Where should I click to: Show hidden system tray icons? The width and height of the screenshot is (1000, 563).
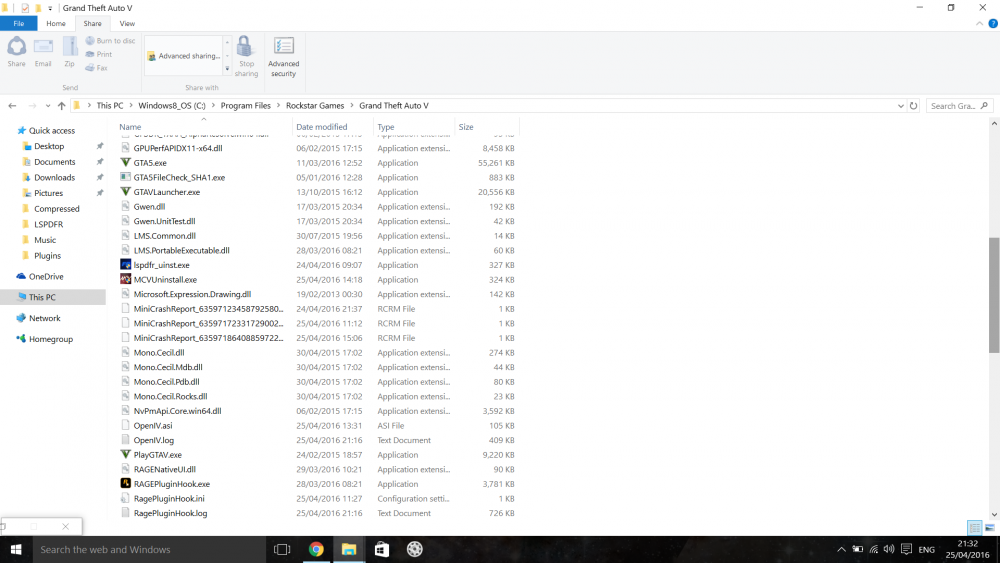pyautogui.click(x=841, y=549)
